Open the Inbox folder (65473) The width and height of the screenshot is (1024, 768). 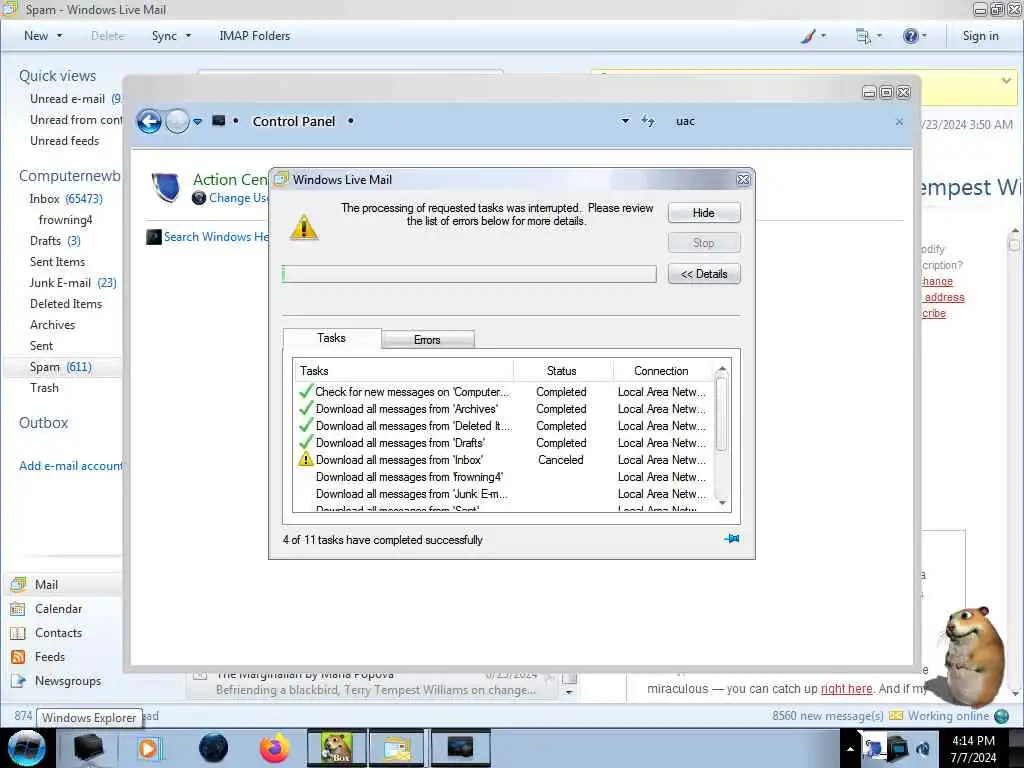coord(65,199)
